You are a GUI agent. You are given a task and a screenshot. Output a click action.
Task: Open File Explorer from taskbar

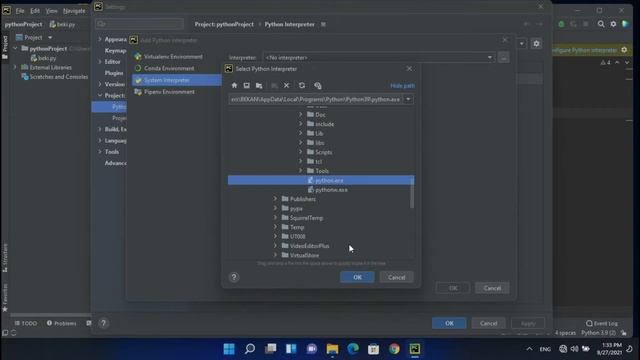click(x=332, y=349)
